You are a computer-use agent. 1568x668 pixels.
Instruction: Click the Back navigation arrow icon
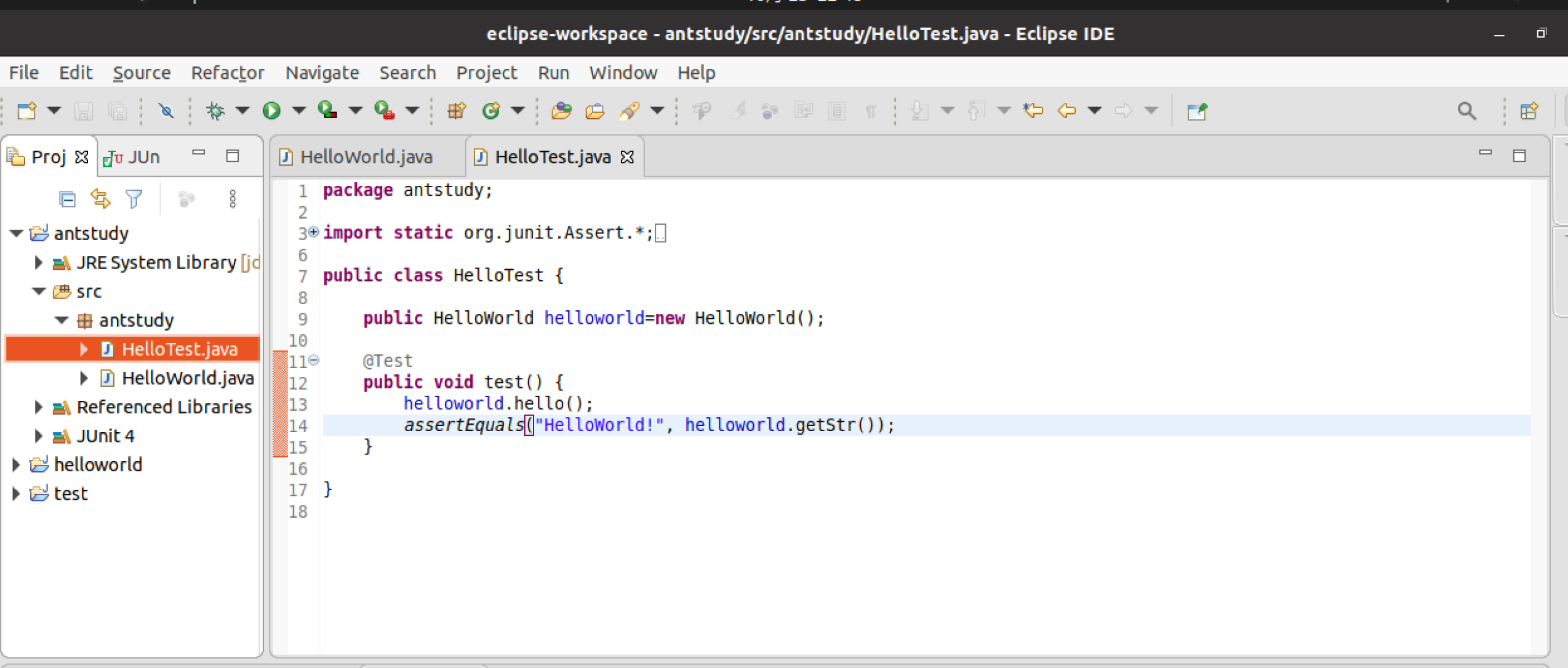pos(1066,111)
